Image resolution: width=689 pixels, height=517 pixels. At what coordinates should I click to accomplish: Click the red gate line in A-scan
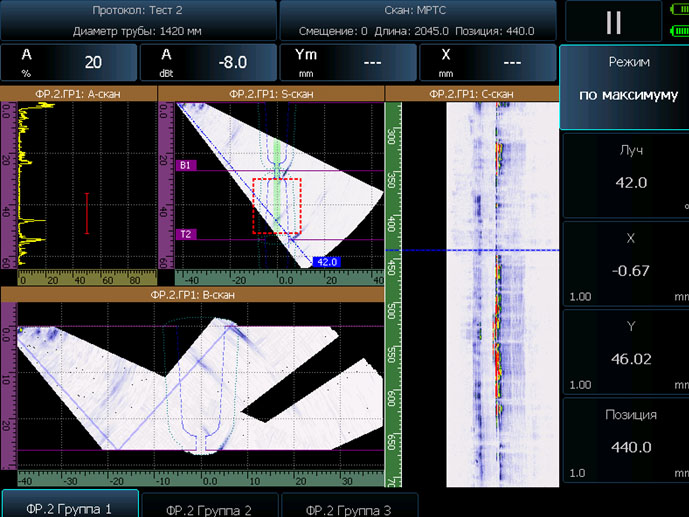[x=87, y=213]
